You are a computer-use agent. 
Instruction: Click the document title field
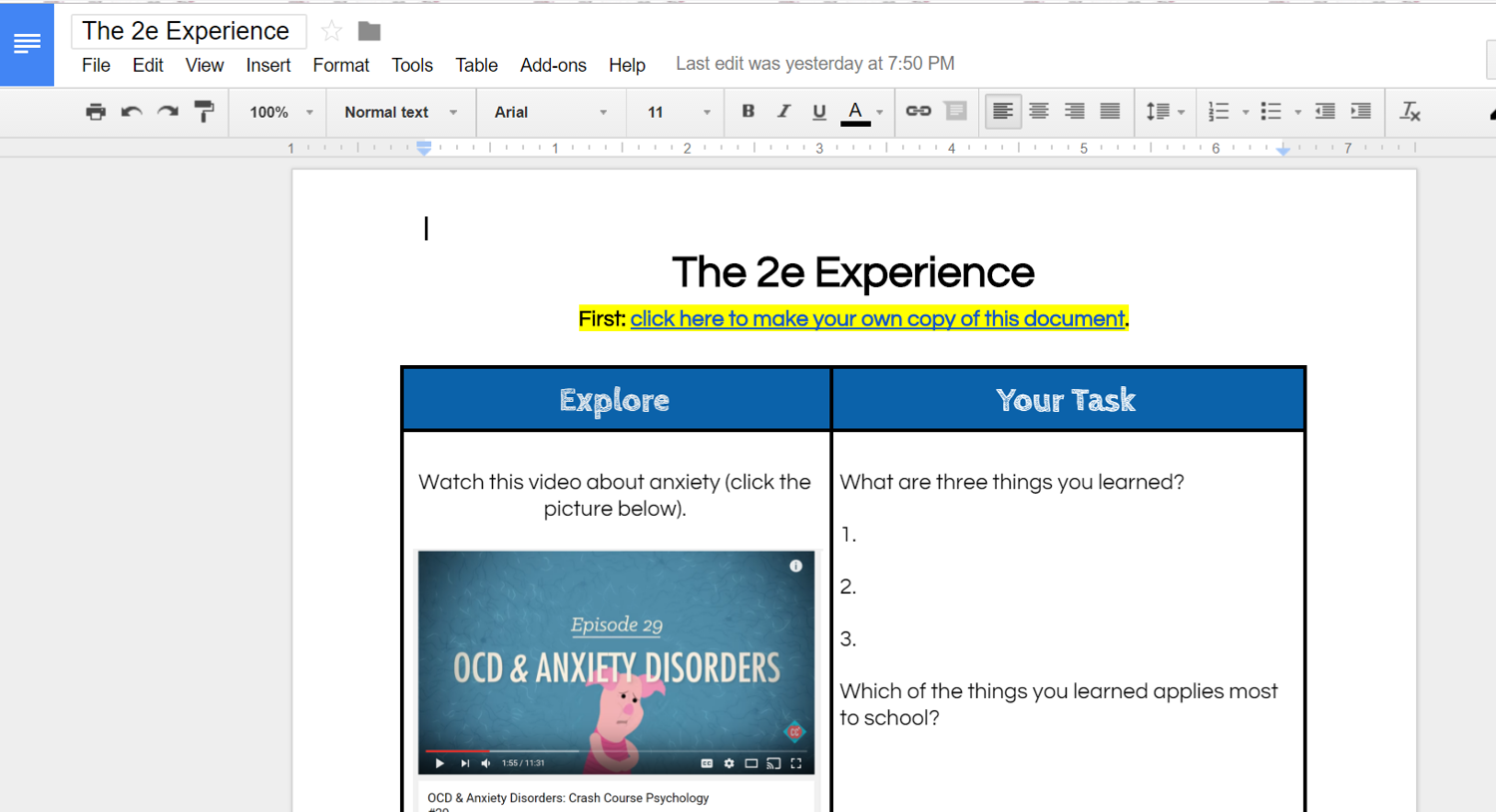tap(188, 31)
